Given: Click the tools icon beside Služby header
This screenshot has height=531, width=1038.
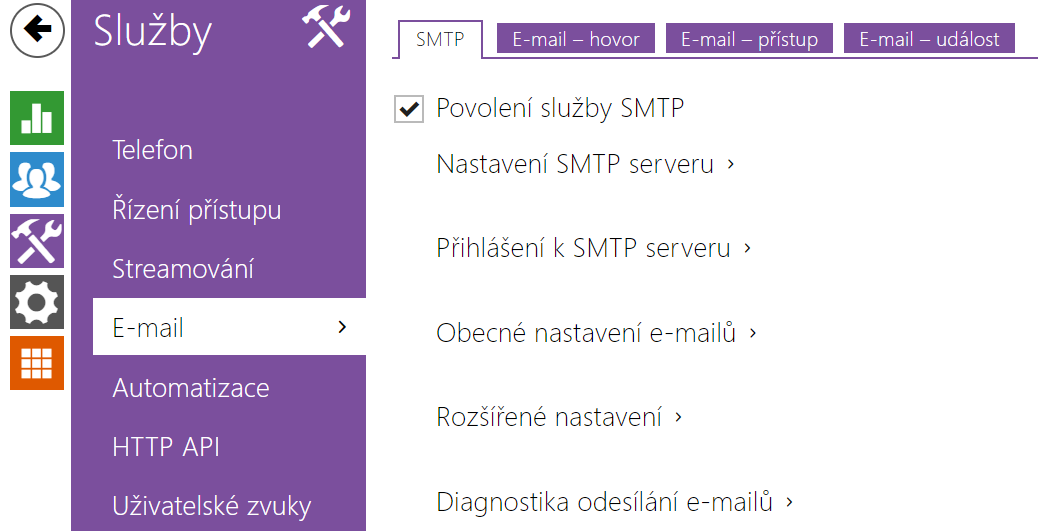Looking at the screenshot, I should [326, 26].
